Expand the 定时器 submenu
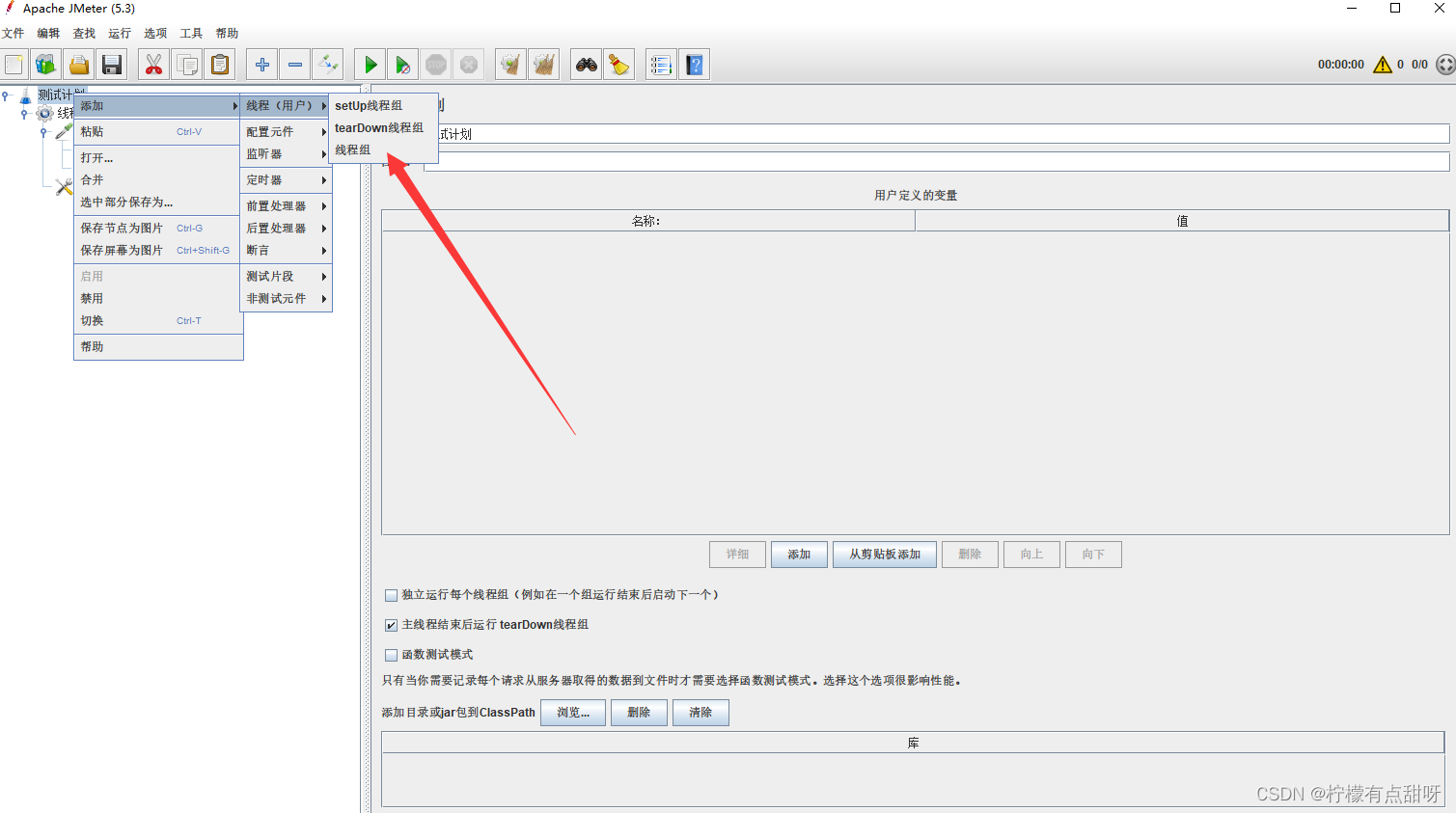Viewport: 1456px width, 813px height. [x=286, y=180]
